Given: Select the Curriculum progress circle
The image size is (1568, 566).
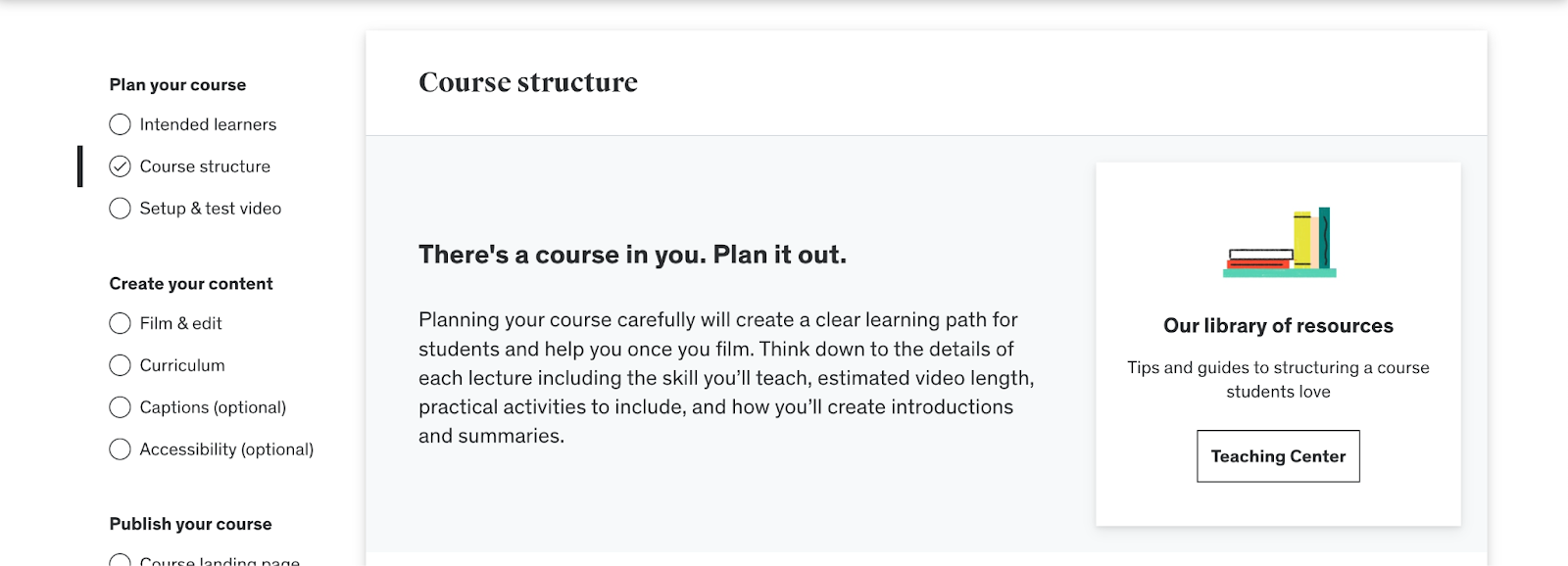Looking at the screenshot, I should pyautogui.click(x=120, y=365).
